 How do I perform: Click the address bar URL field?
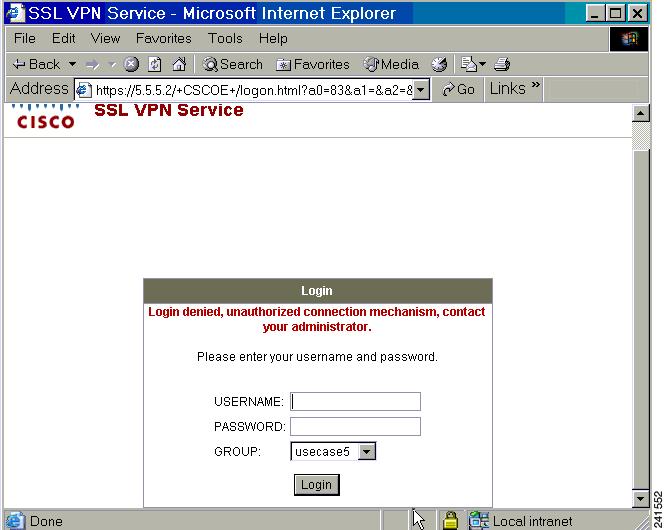(x=254, y=90)
